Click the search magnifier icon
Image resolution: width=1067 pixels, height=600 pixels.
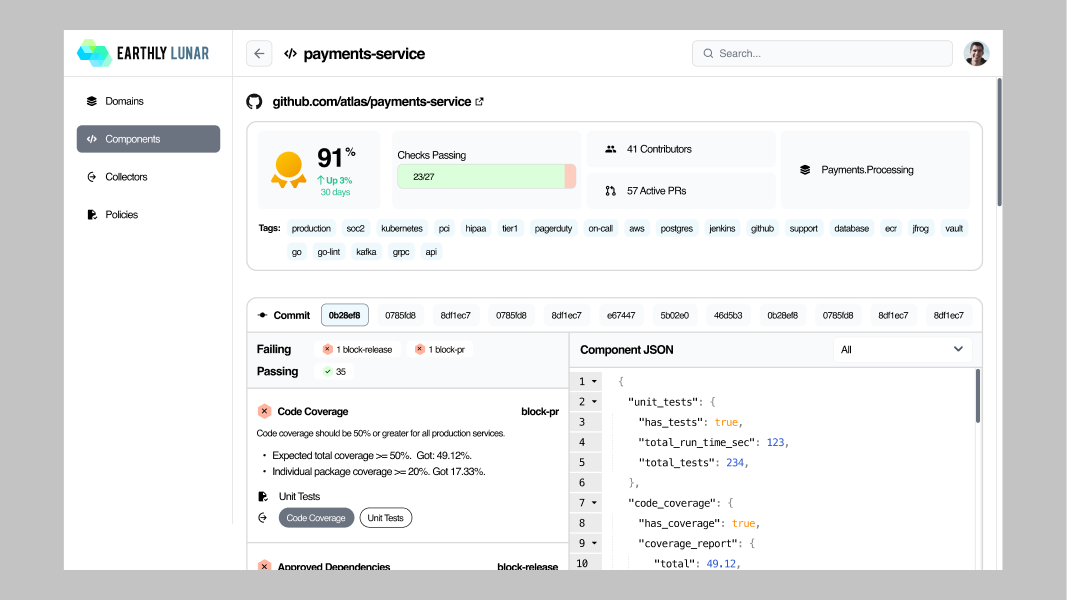point(708,53)
